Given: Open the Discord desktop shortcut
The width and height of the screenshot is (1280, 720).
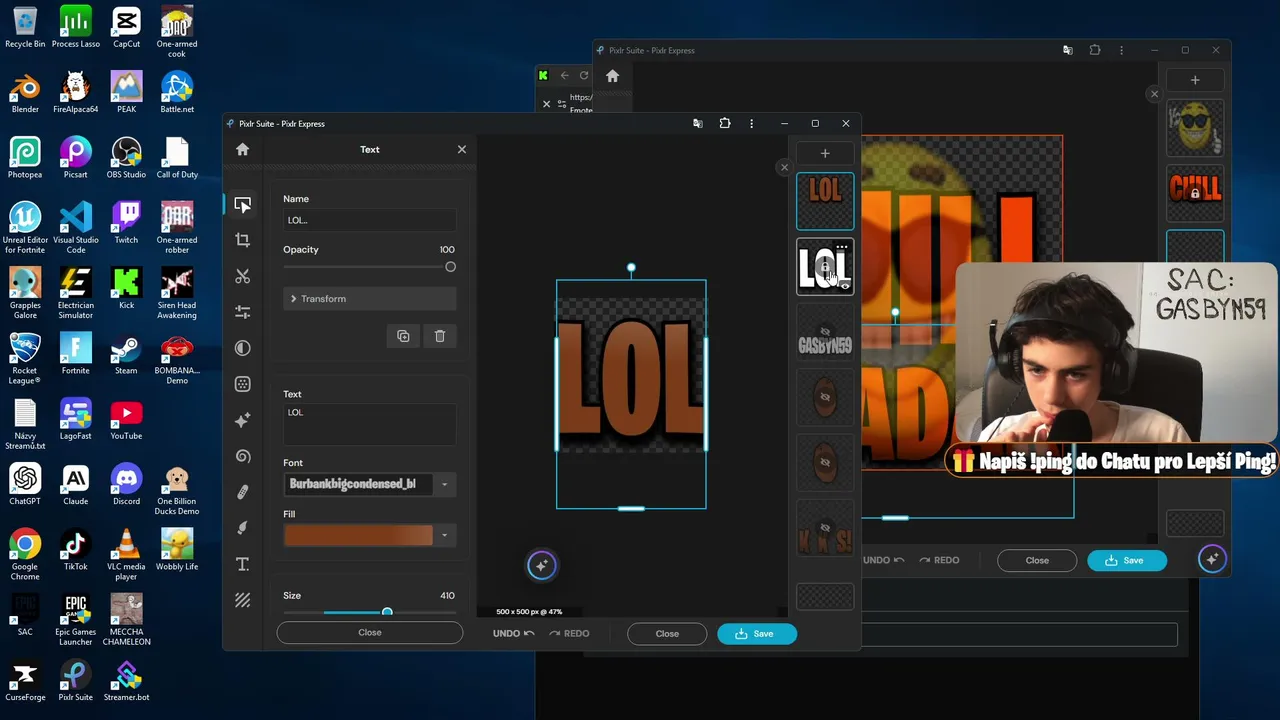Looking at the screenshot, I should (126, 484).
